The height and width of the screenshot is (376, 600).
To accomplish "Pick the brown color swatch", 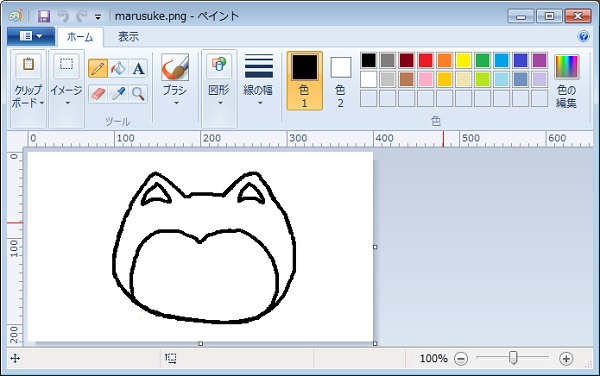I will coord(406,79).
